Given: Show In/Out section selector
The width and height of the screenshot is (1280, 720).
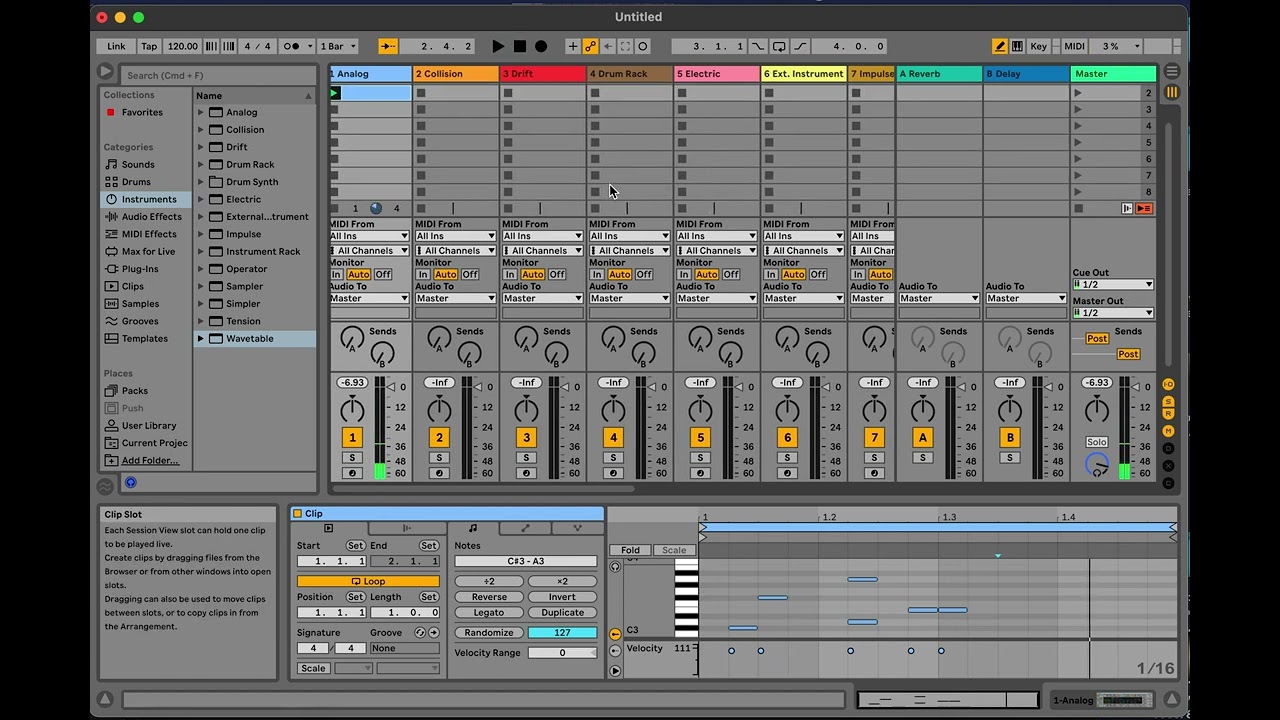Looking at the screenshot, I should pyautogui.click(x=1168, y=384).
